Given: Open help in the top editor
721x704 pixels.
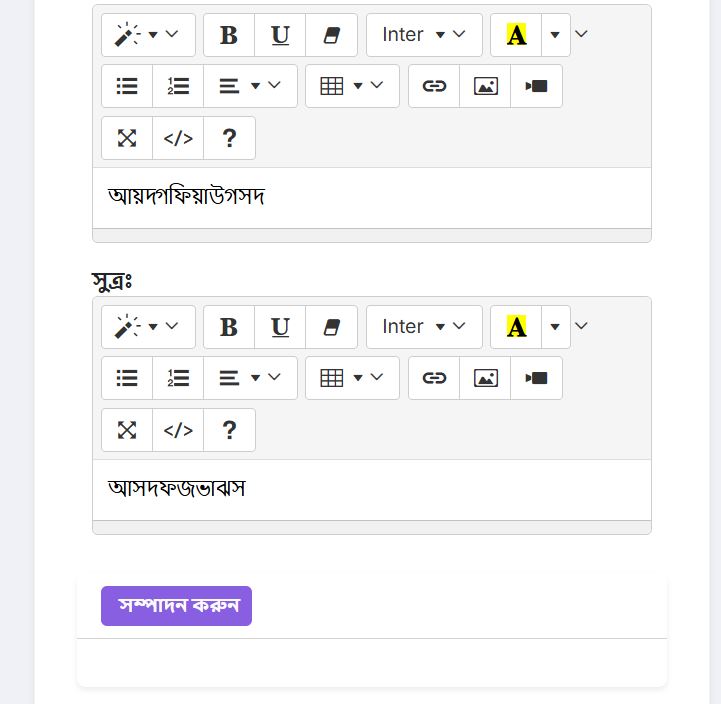Looking at the screenshot, I should (229, 138).
